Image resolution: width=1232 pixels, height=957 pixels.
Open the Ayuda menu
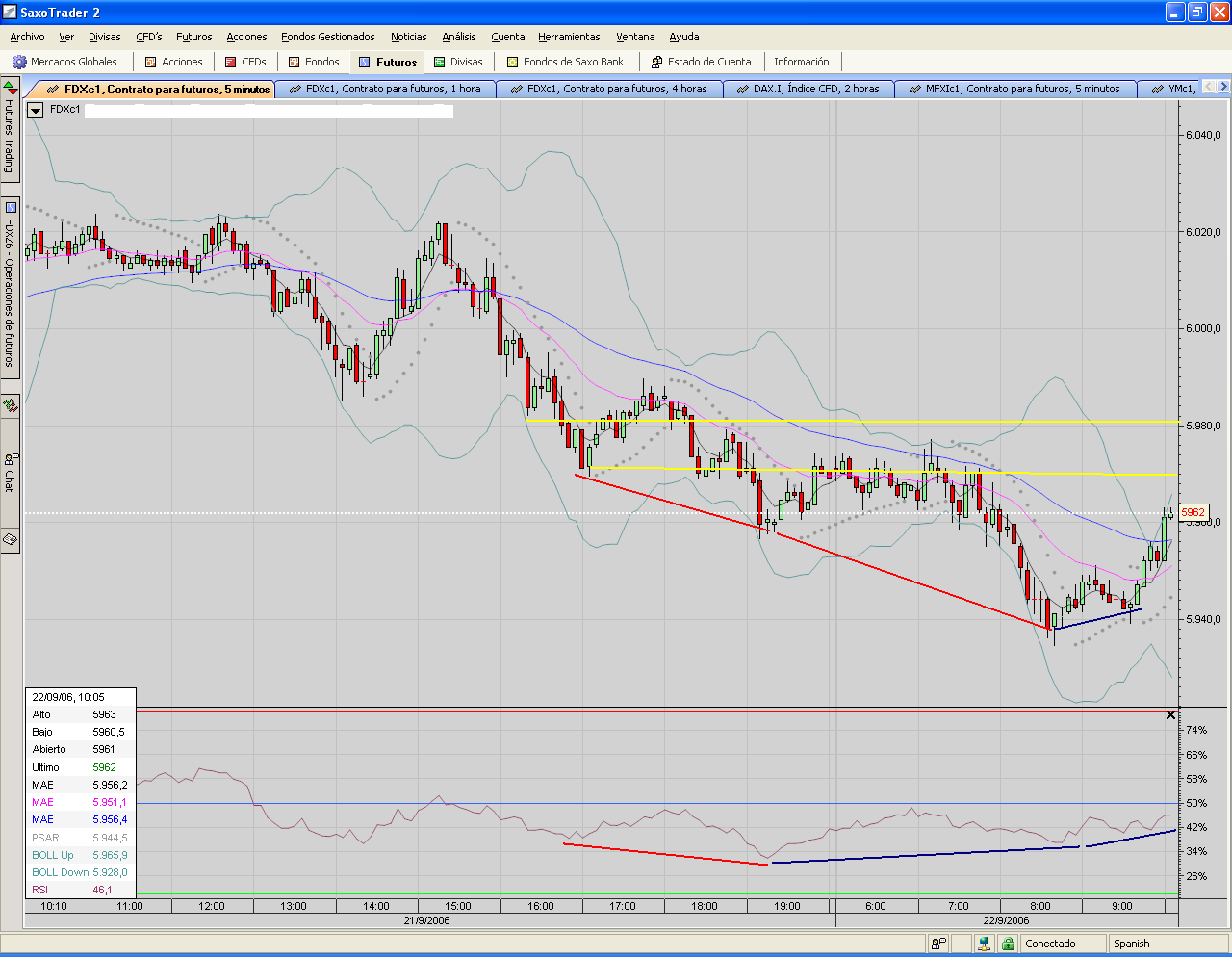[x=684, y=37]
